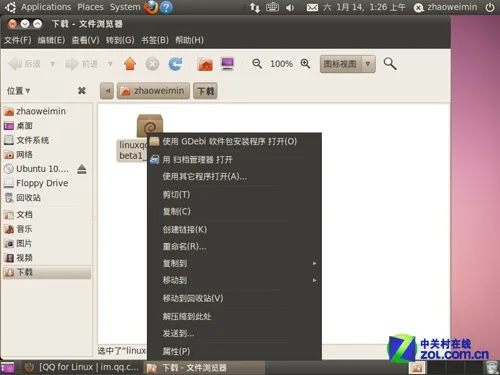Click the zhaoweimin path bar button
The width and height of the screenshot is (500, 375).
pyautogui.click(x=153, y=91)
